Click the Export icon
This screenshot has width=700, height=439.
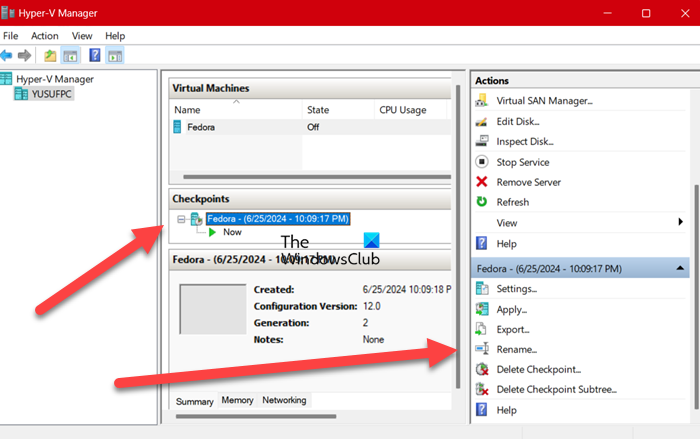tap(481, 330)
